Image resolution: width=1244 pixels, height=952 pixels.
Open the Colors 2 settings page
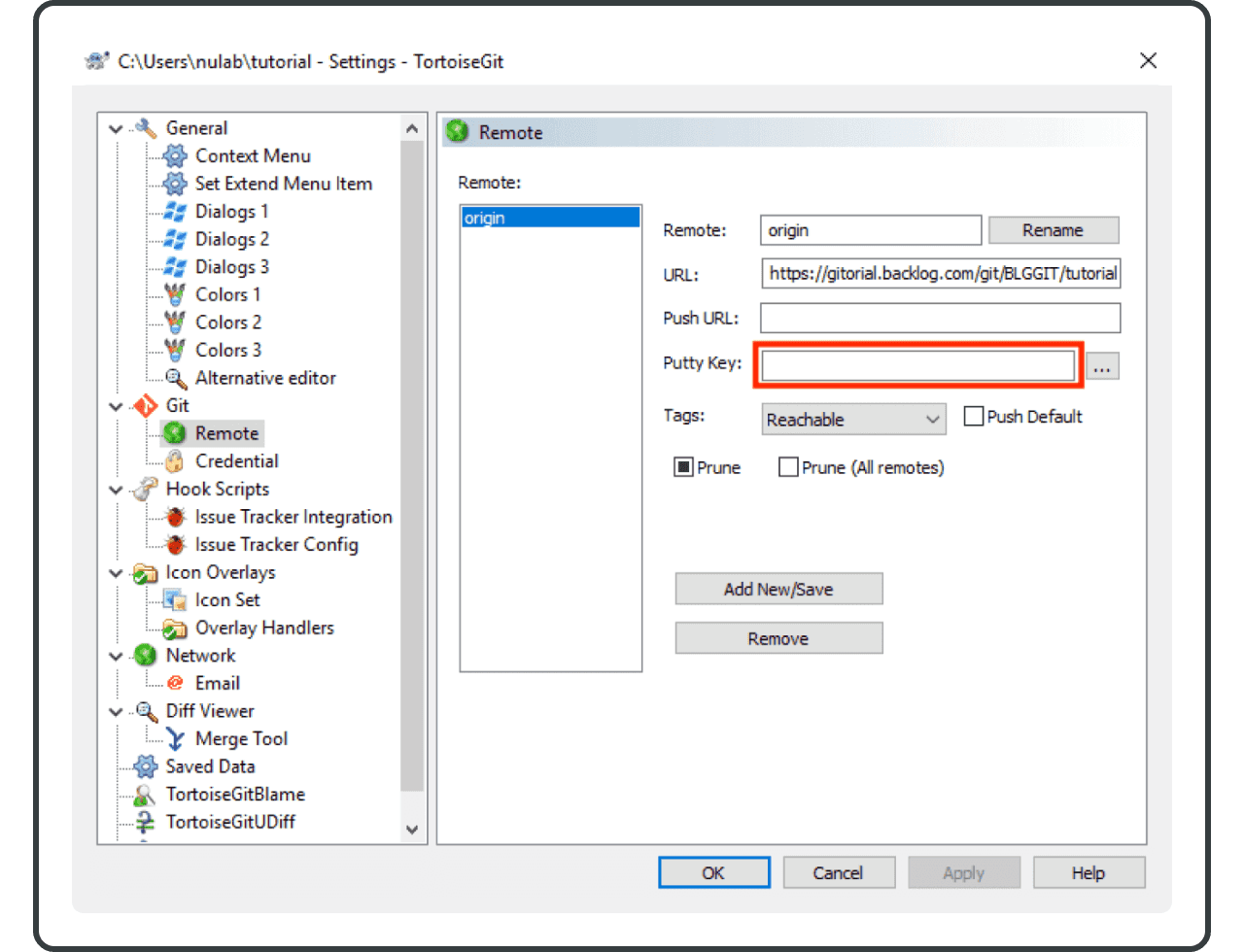(227, 323)
